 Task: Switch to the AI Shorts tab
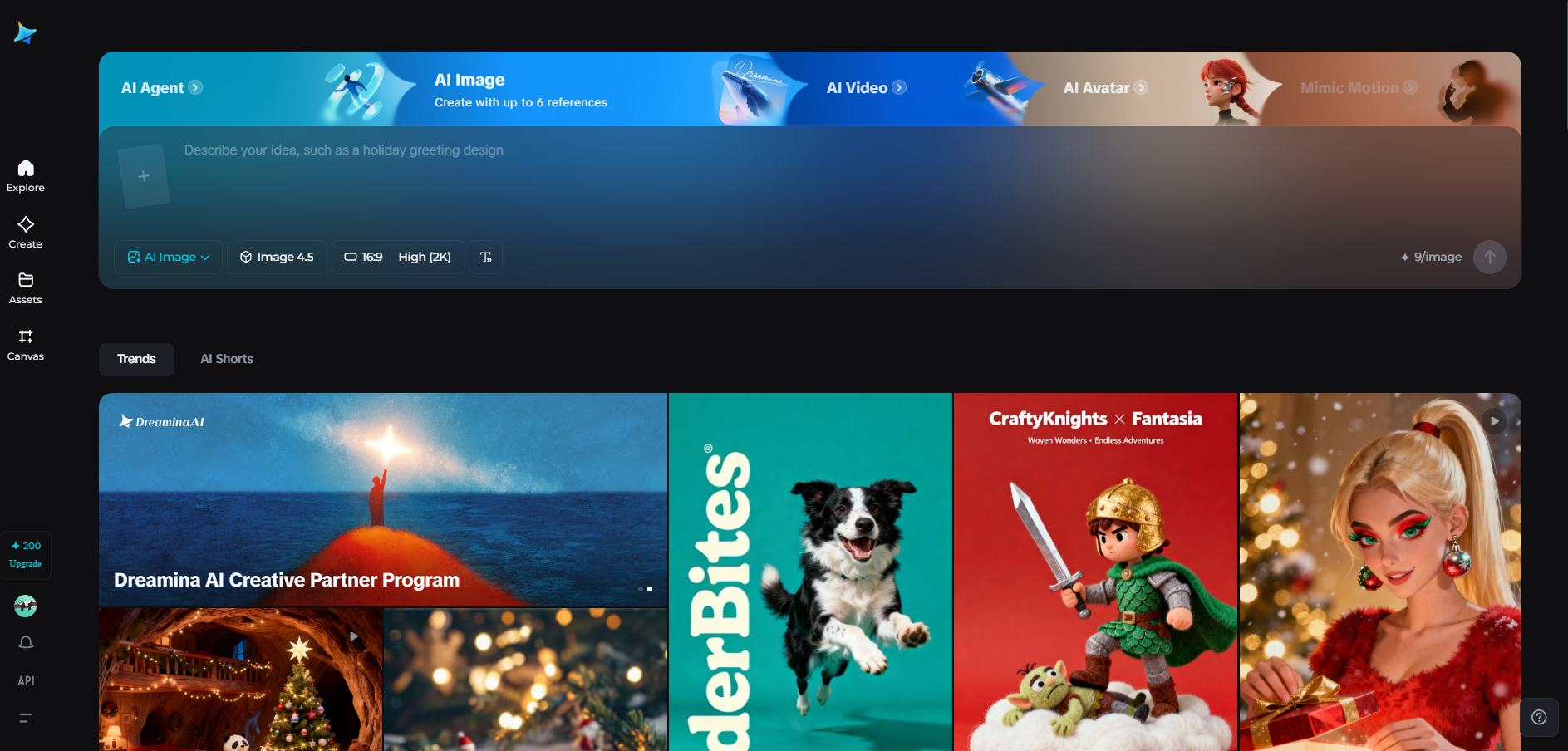tap(227, 359)
